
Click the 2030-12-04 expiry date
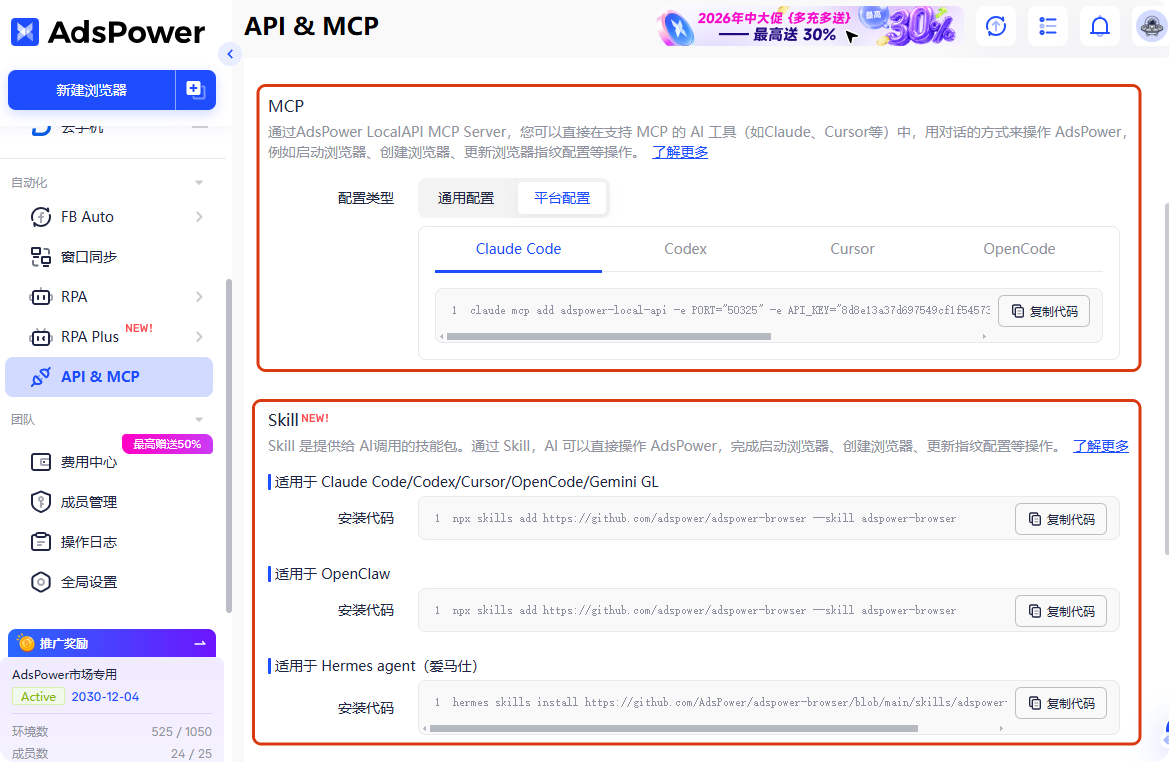click(105, 696)
